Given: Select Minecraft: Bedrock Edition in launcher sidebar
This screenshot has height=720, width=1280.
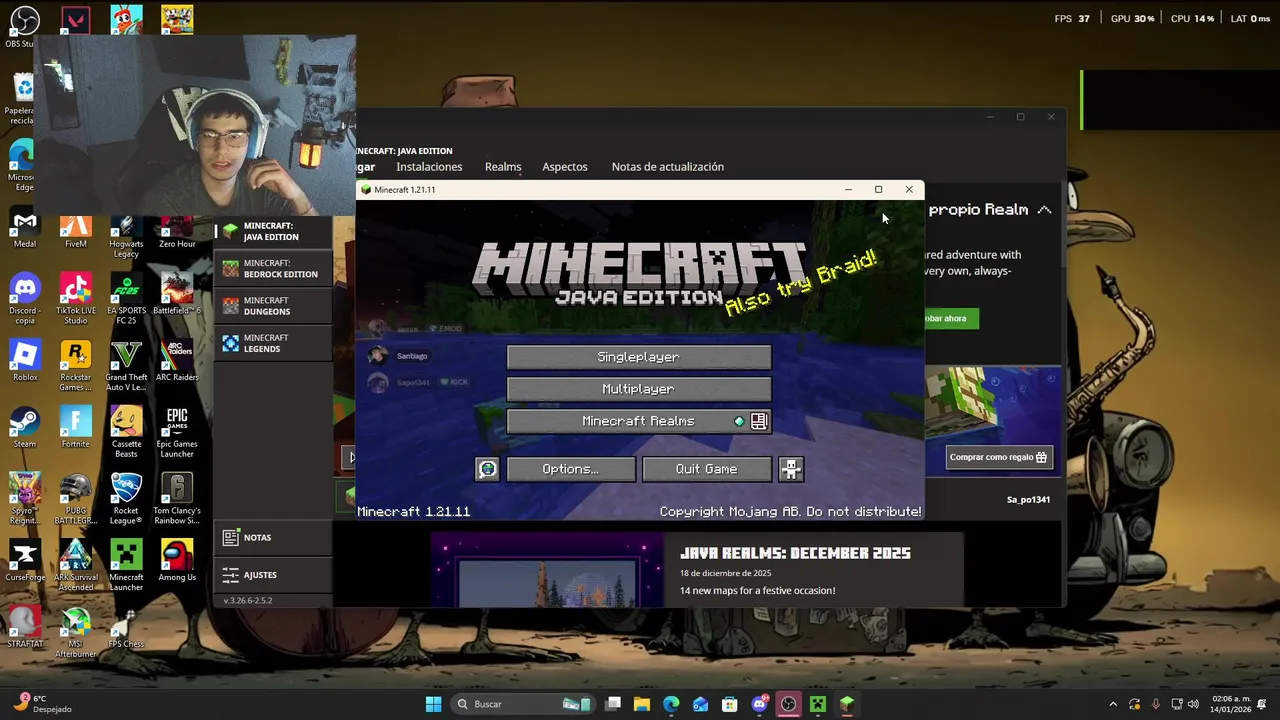Looking at the screenshot, I should tap(273, 269).
